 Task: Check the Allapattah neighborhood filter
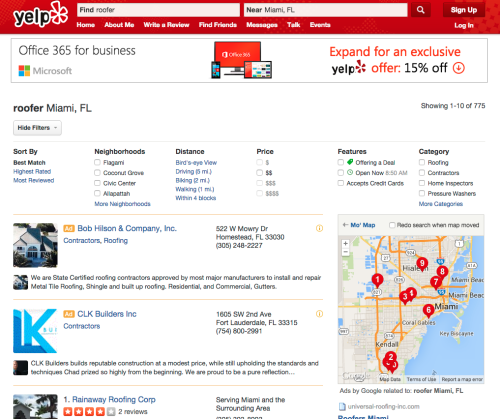tap(97, 193)
